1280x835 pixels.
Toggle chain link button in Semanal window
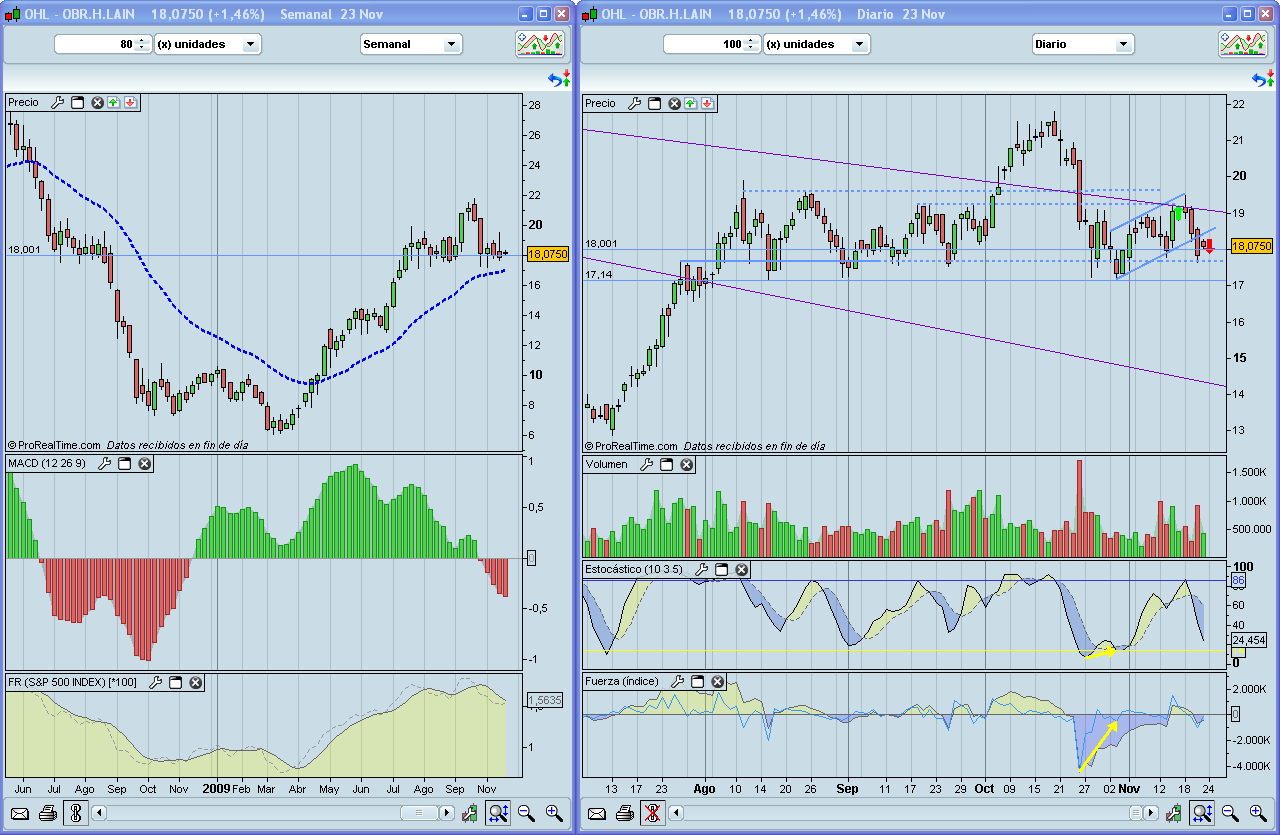[76, 814]
